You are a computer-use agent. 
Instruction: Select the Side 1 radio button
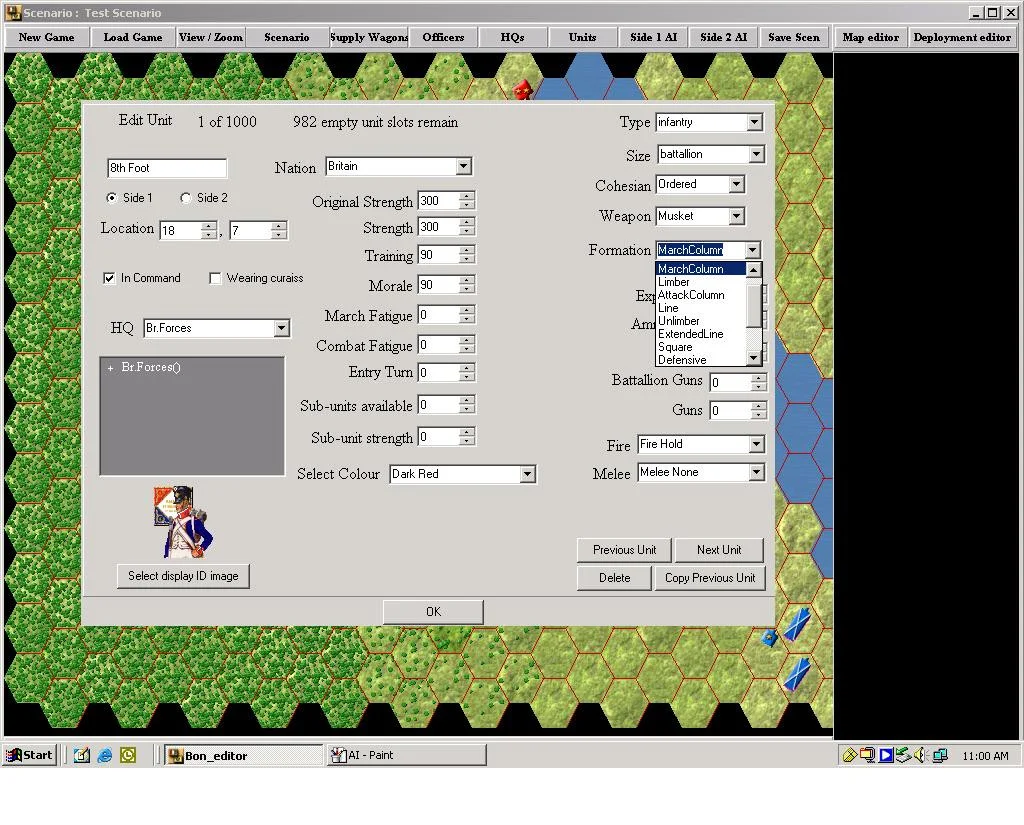point(112,198)
